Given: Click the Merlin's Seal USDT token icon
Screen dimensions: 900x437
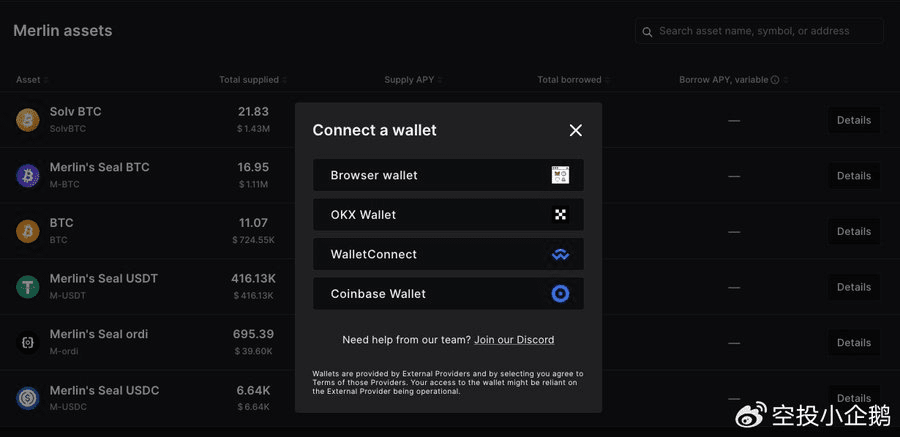Looking at the screenshot, I should point(28,287).
